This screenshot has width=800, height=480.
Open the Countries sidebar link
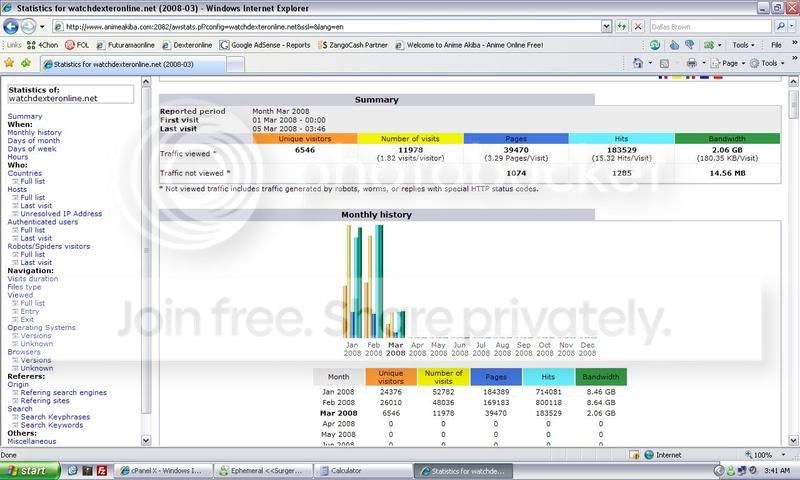coord(24,173)
